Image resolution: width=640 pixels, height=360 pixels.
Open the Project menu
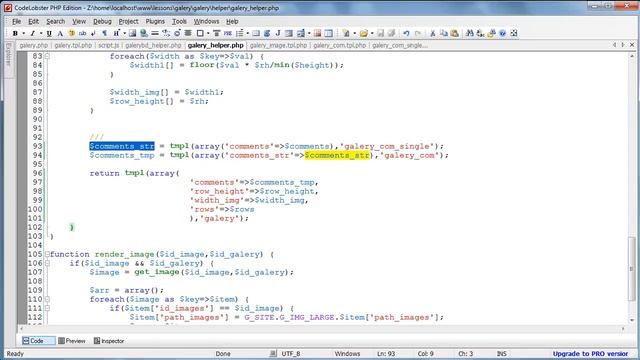(x=129, y=21)
